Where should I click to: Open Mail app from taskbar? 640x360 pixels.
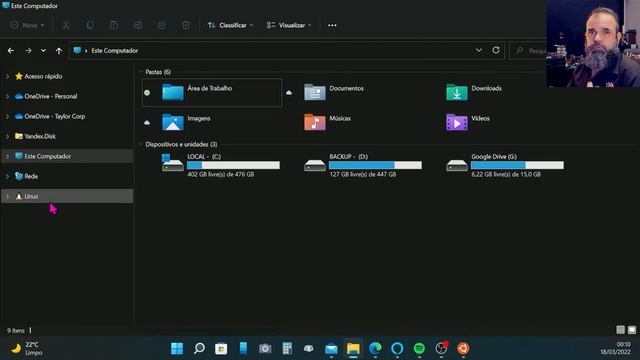[x=331, y=349]
